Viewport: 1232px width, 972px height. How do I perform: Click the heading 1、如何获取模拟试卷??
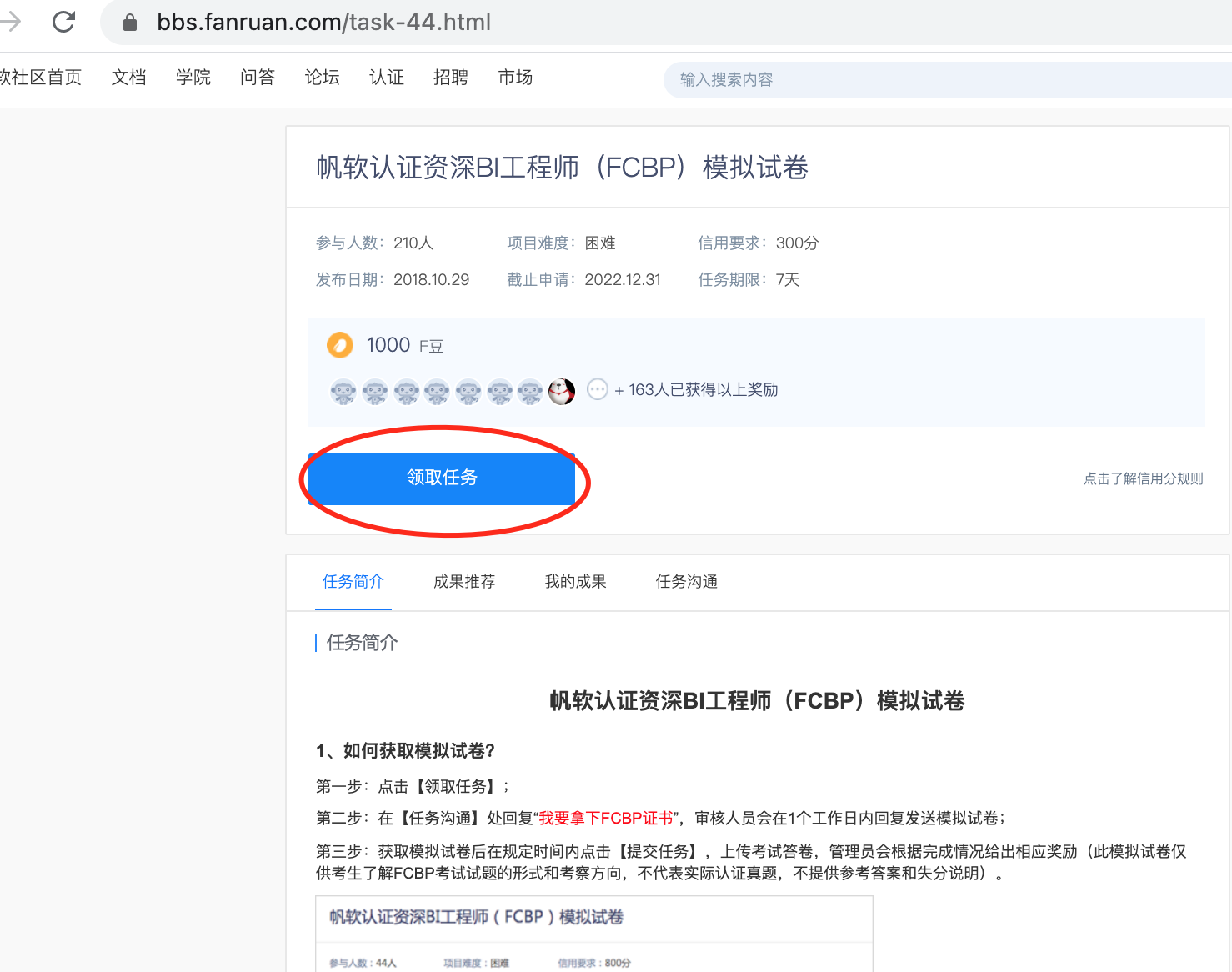point(405,751)
